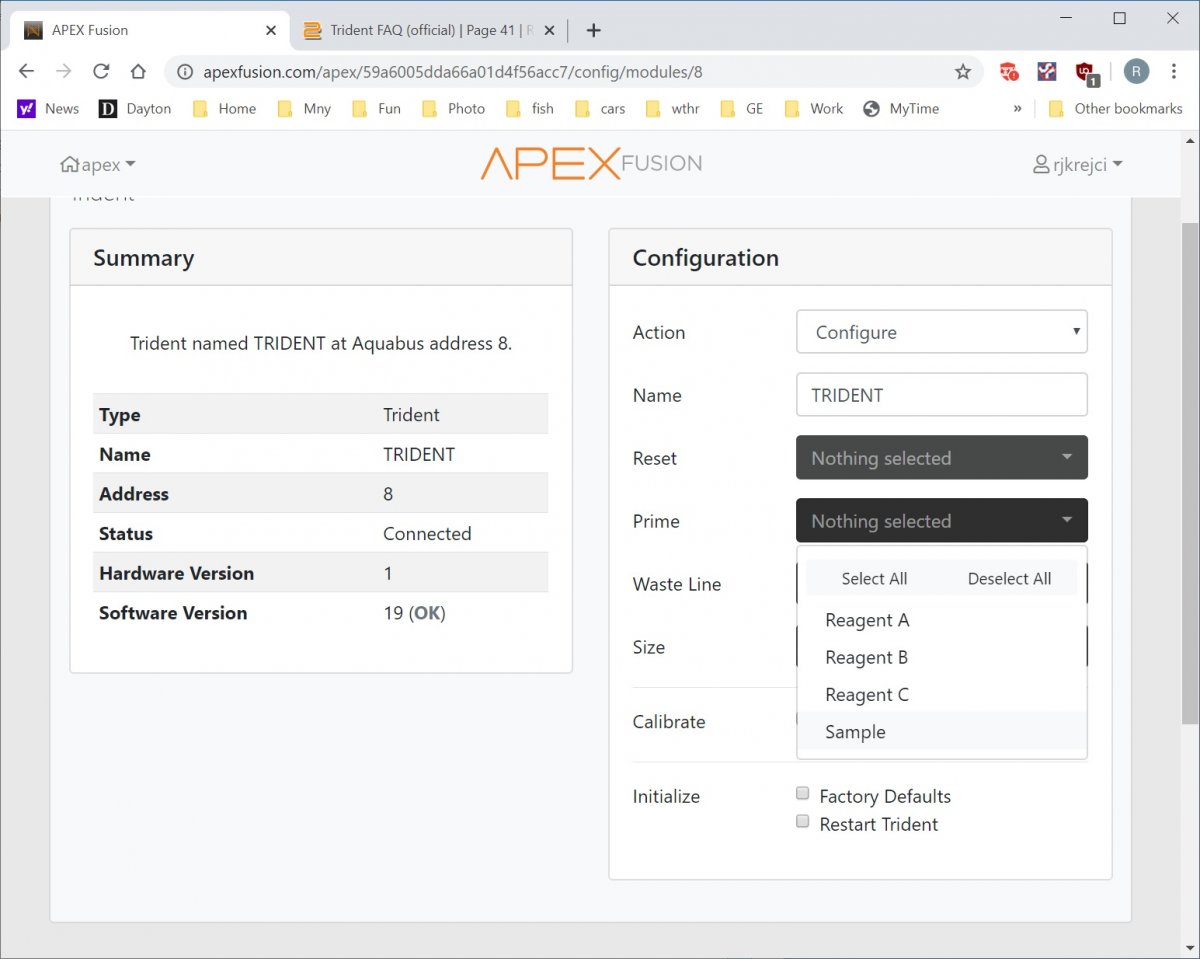Viewport: 1200px width, 959px height.
Task: Open the Mny bookmarks folder
Action: point(305,108)
